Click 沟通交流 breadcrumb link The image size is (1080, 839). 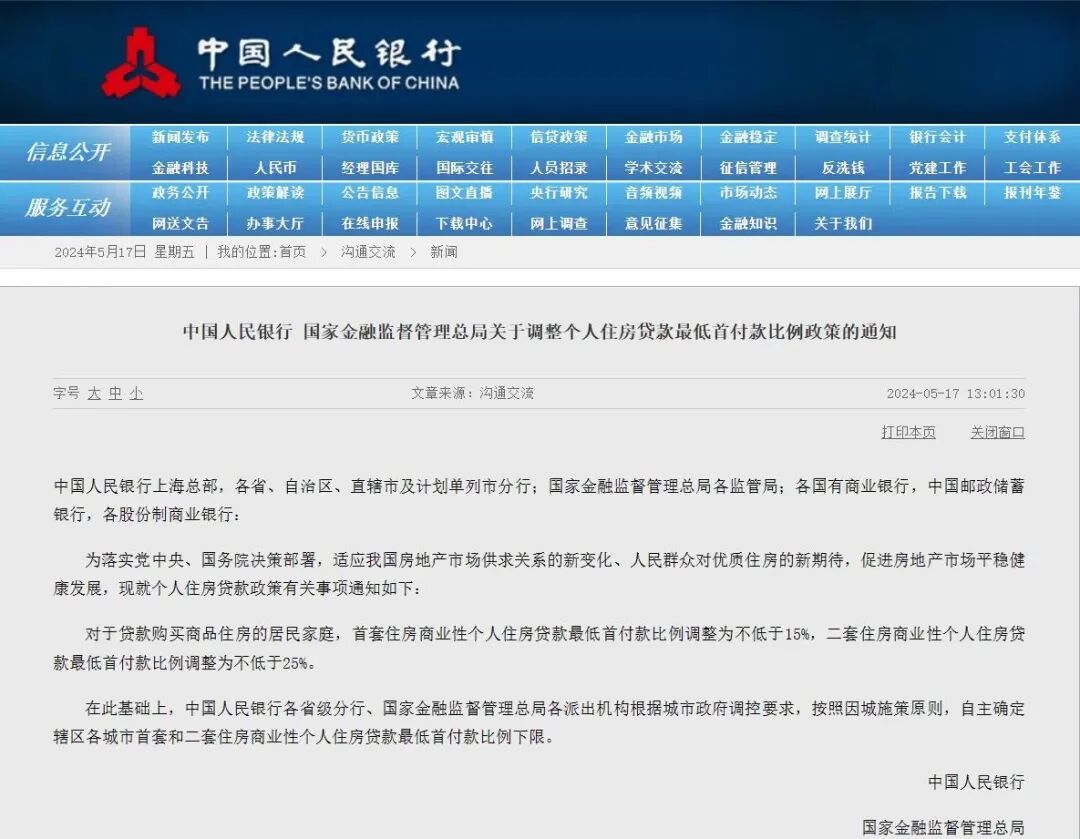(x=368, y=252)
